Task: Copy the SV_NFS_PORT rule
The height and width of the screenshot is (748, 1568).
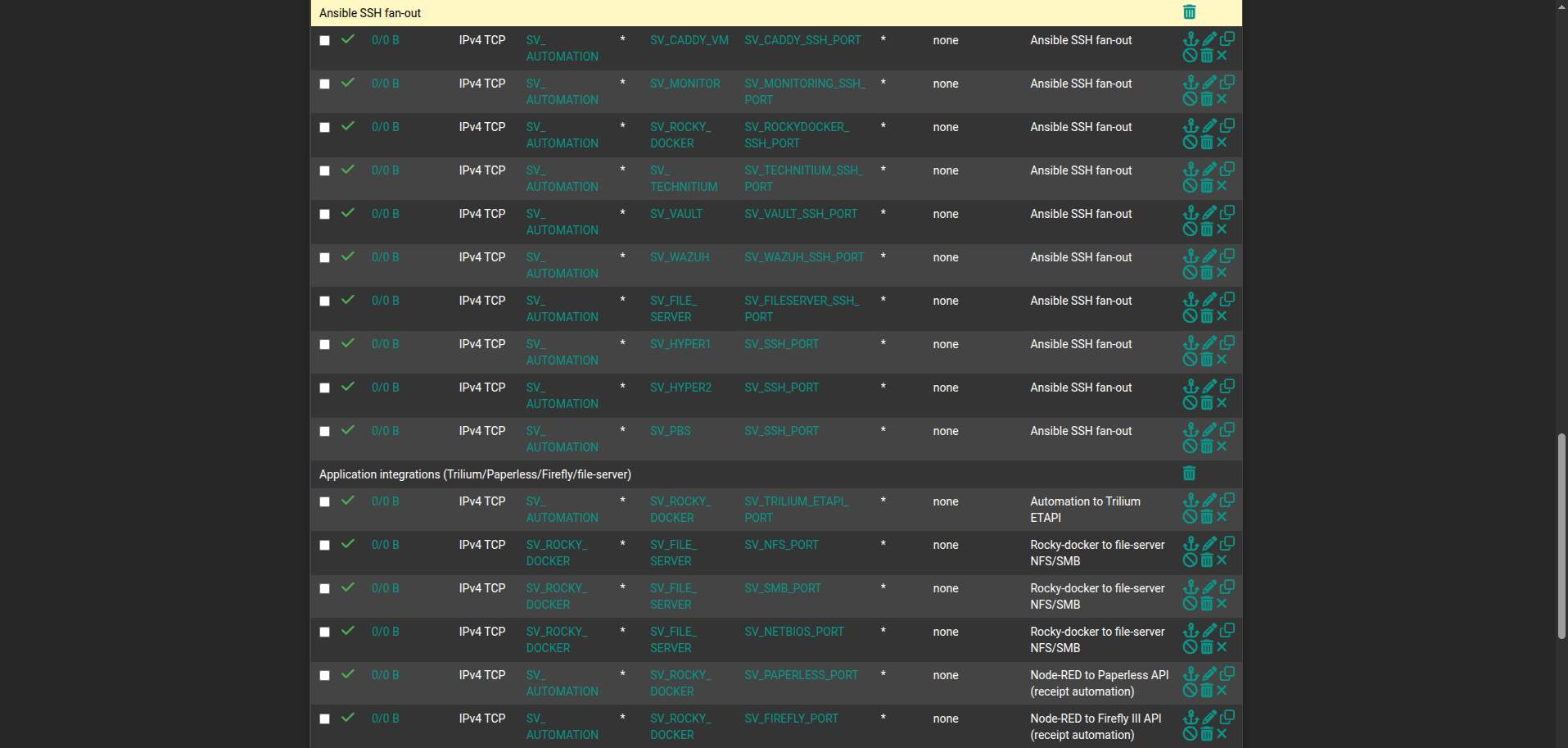Action: 1227,543
